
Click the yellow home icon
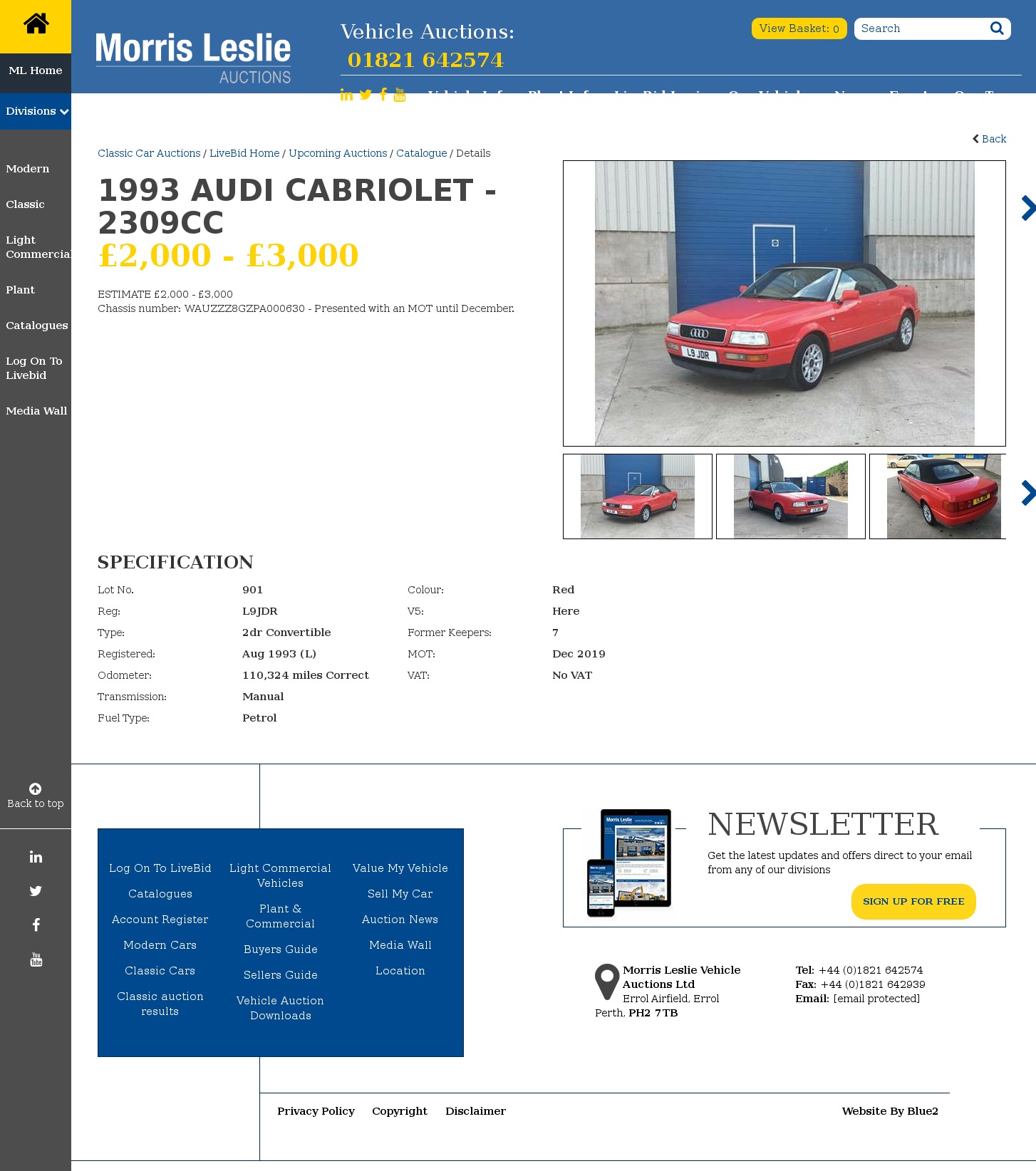[36, 24]
